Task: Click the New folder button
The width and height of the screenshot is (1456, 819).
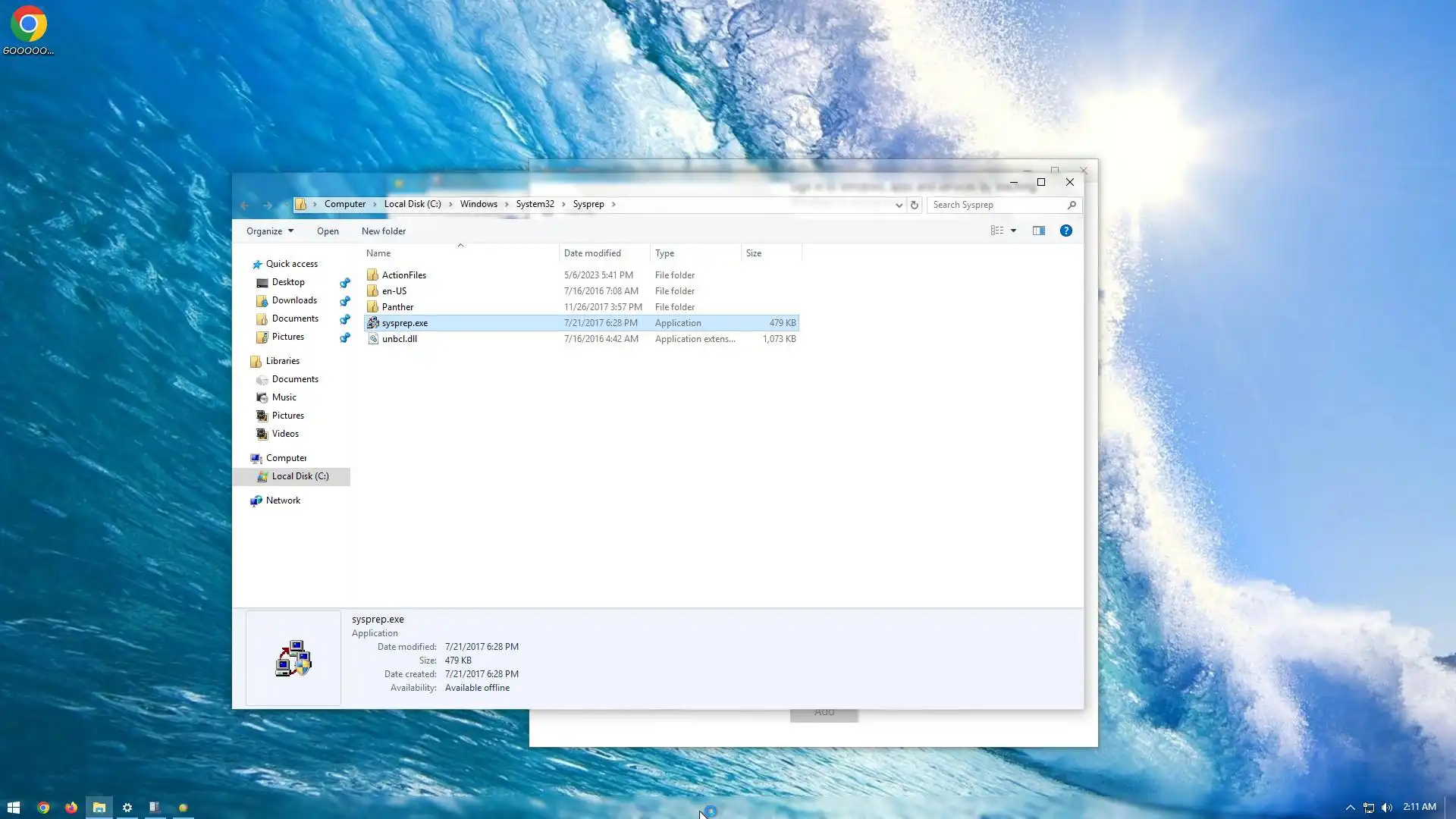Action: pos(383,231)
